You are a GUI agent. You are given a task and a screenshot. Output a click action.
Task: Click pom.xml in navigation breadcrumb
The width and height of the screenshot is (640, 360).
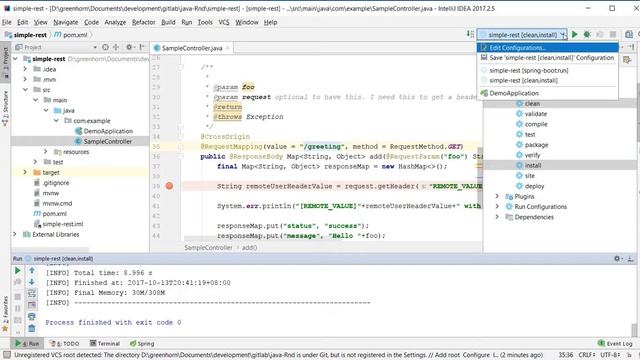pyautogui.click(x=71, y=35)
